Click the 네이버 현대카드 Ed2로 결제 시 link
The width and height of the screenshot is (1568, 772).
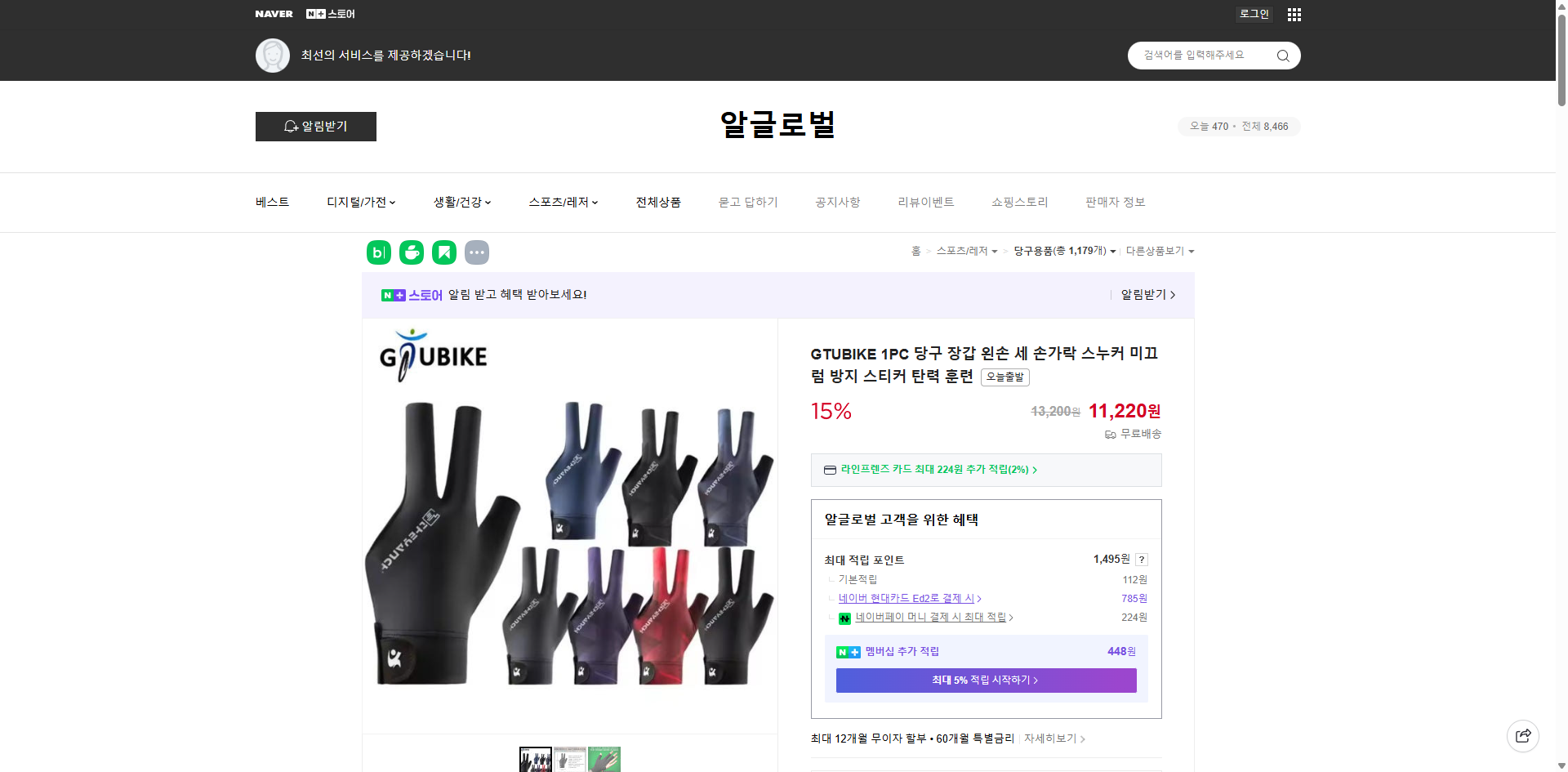(x=906, y=598)
